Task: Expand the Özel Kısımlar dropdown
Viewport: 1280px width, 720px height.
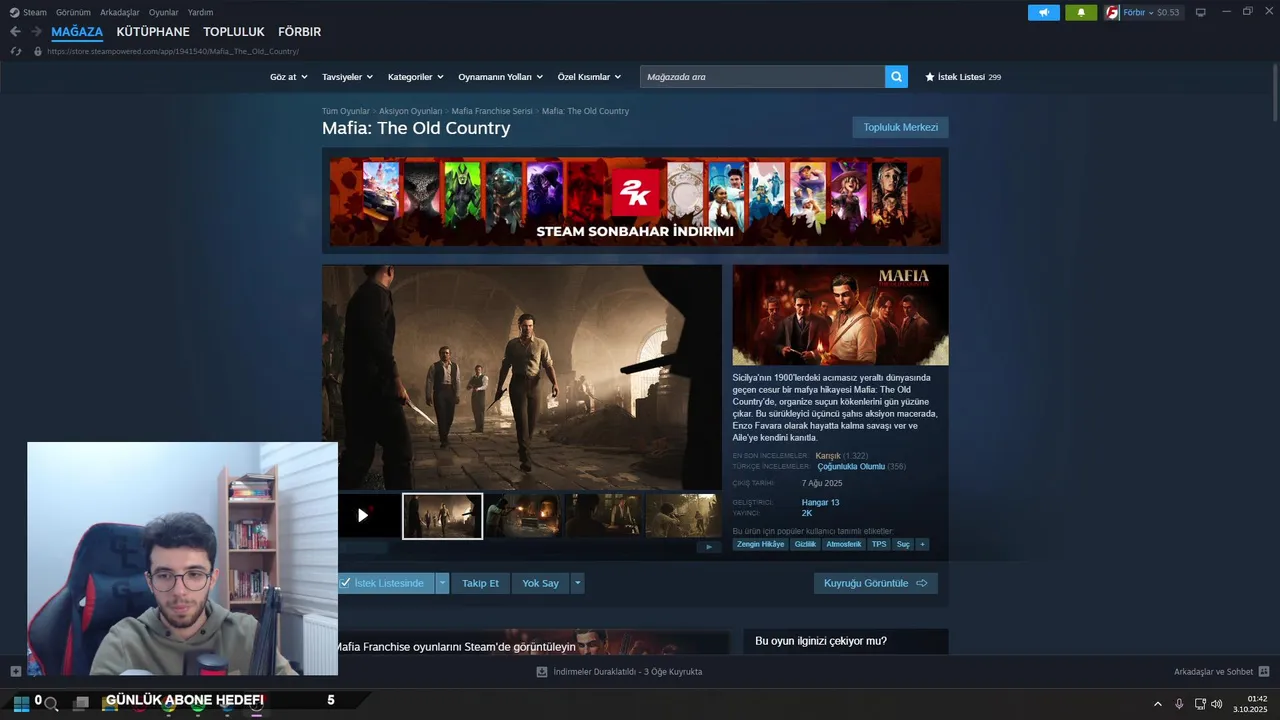Action: click(x=589, y=77)
